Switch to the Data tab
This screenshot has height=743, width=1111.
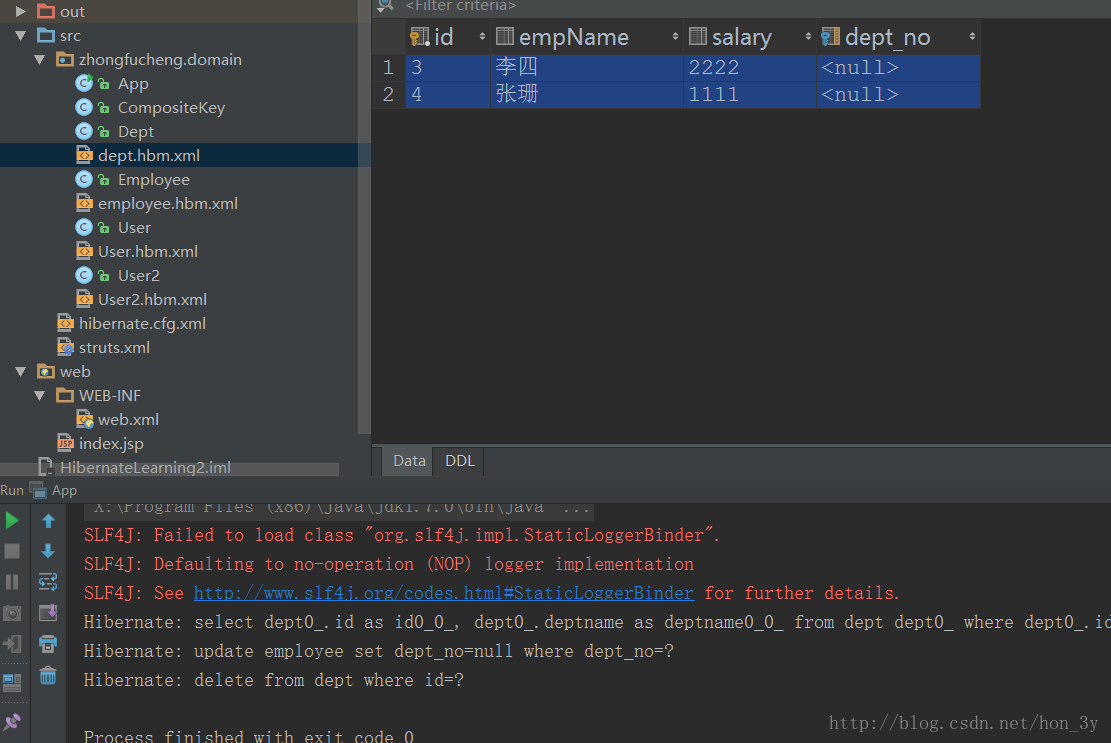pyautogui.click(x=409, y=461)
